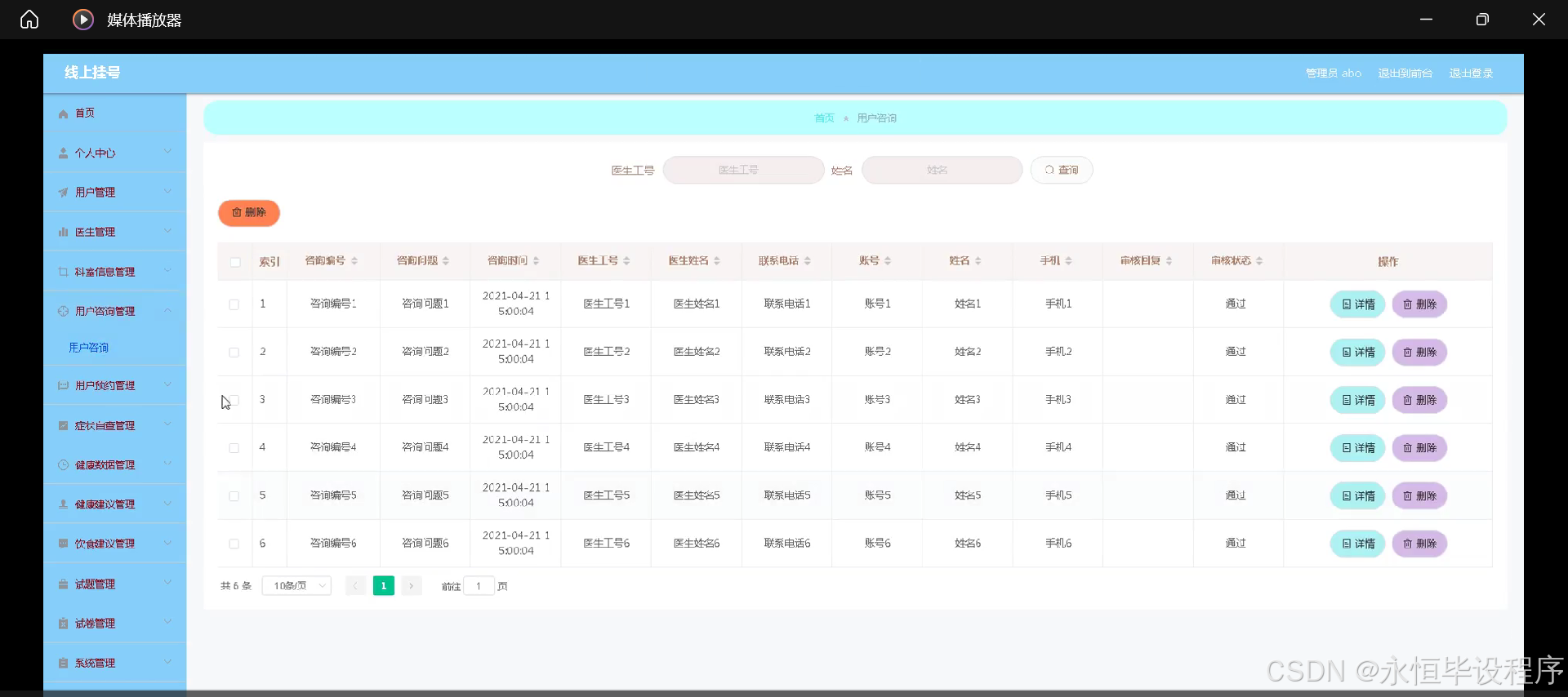Viewport: 1568px width, 697px height.
Task: Open the 10条/页 page size dropdown
Action: click(x=296, y=586)
